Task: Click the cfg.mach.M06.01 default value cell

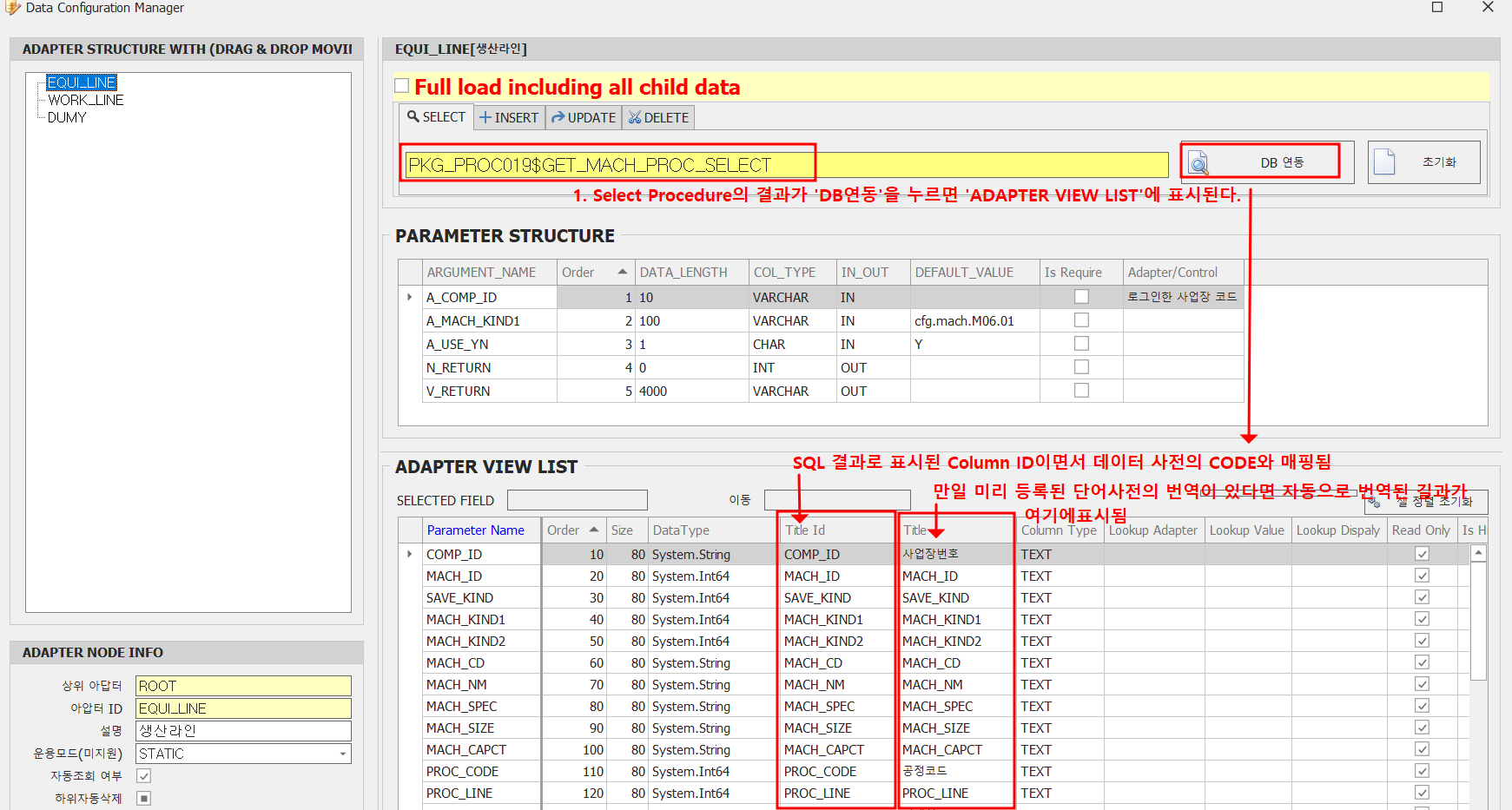Action: 974,320
